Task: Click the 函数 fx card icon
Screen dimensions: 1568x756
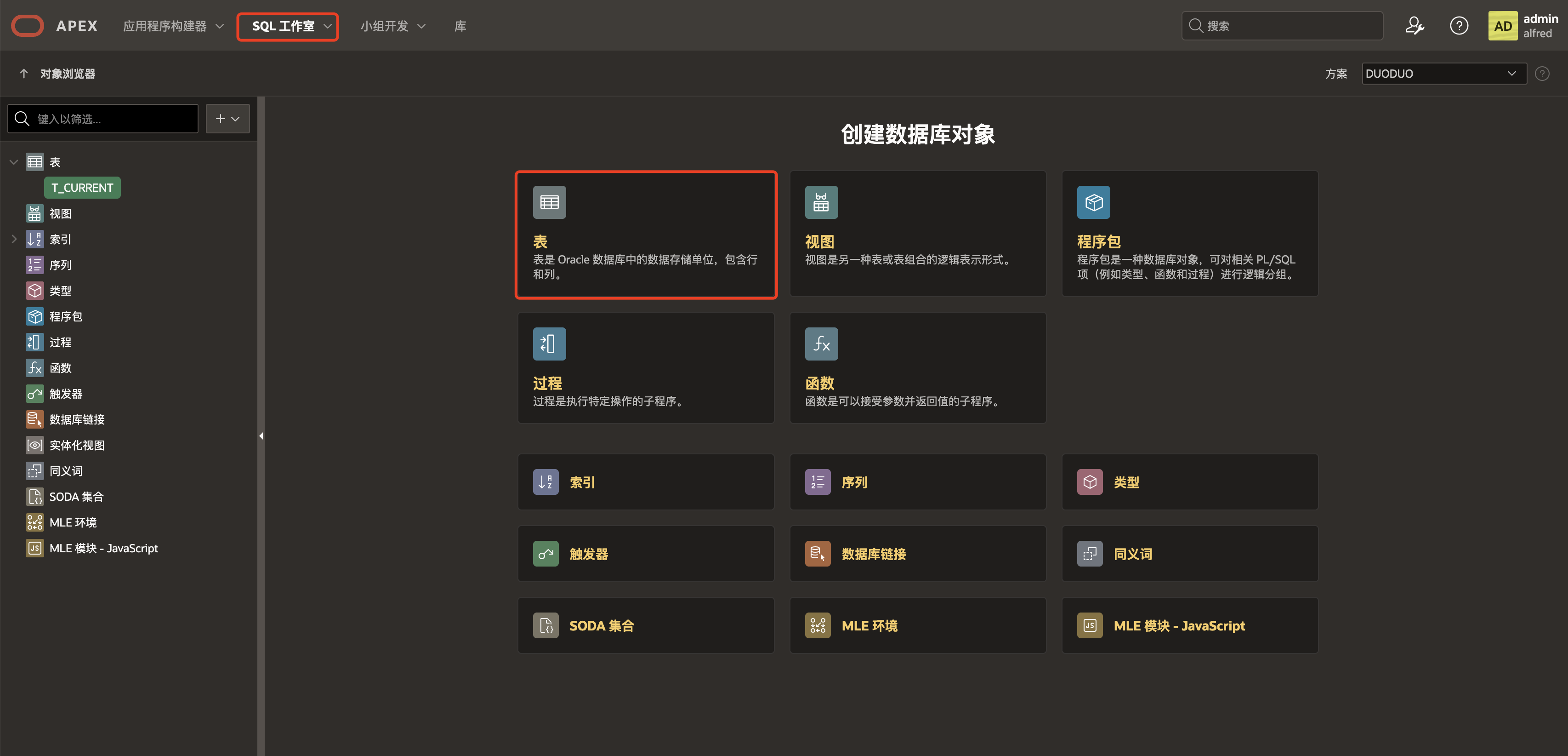Action: pos(821,344)
